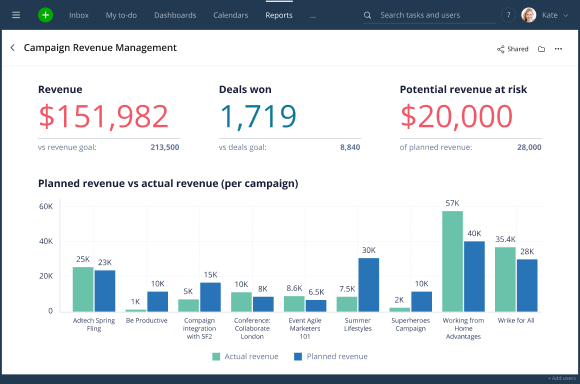This screenshot has width=580, height=384.
Task: Click the Superheroes Campaign axis label
Action: click(x=411, y=324)
